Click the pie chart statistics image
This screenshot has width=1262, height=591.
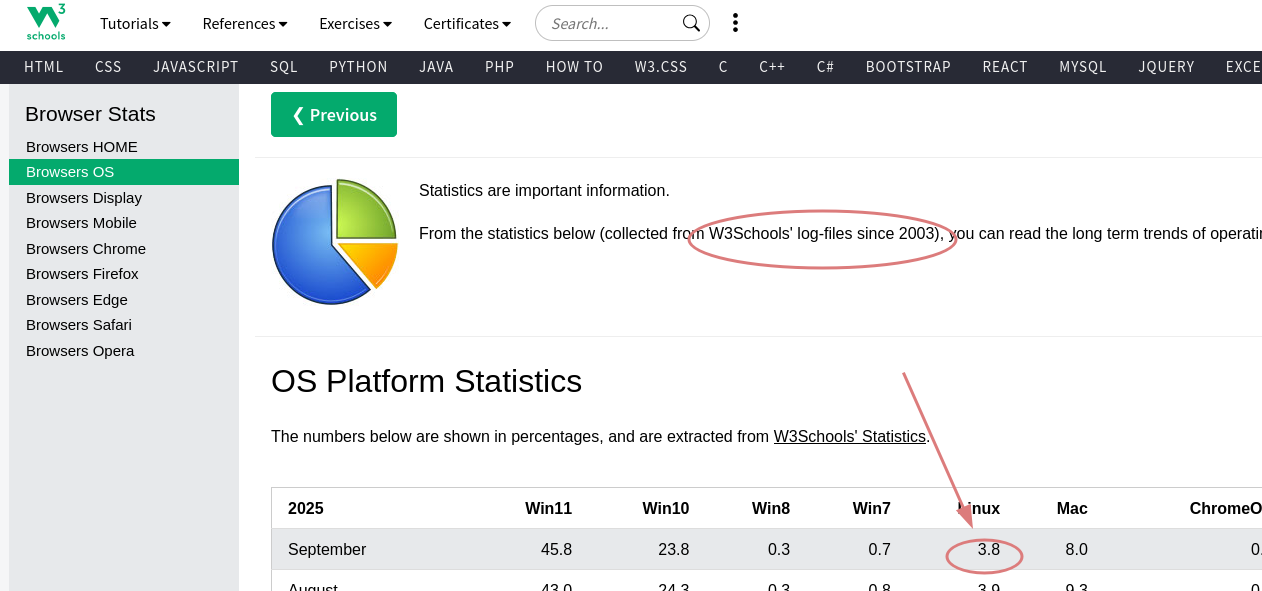(334, 241)
